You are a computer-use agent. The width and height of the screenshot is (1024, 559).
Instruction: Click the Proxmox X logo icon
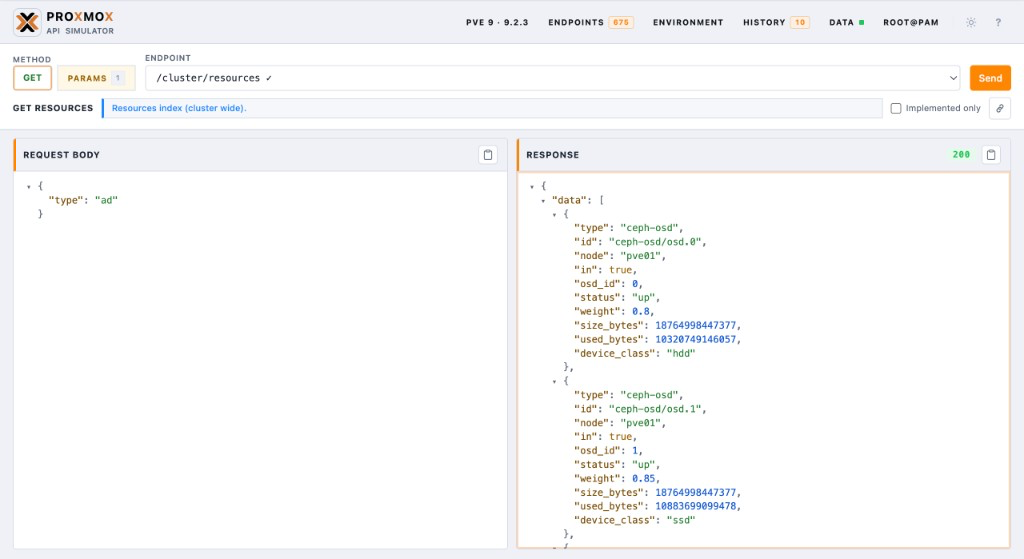27,22
